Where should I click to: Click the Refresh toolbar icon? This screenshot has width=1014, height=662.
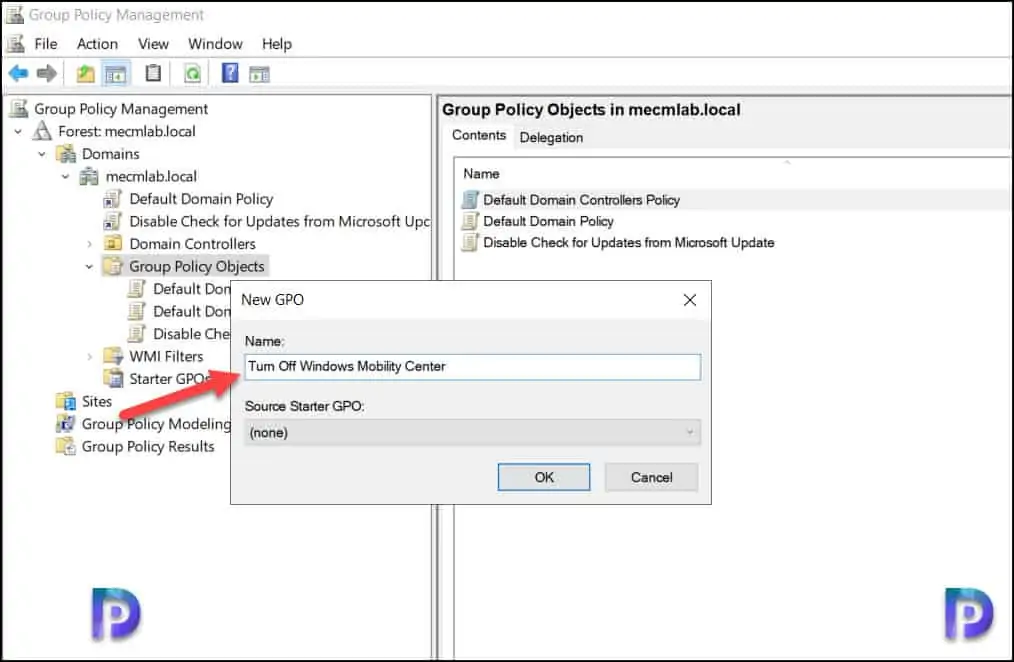pos(193,74)
